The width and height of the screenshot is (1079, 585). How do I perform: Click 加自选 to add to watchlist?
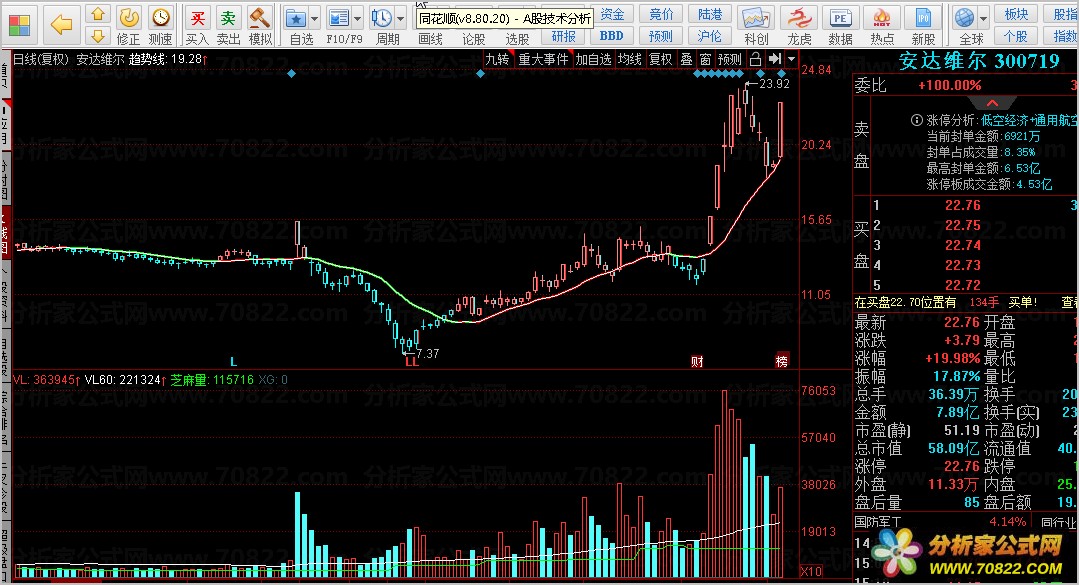pyautogui.click(x=593, y=60)
